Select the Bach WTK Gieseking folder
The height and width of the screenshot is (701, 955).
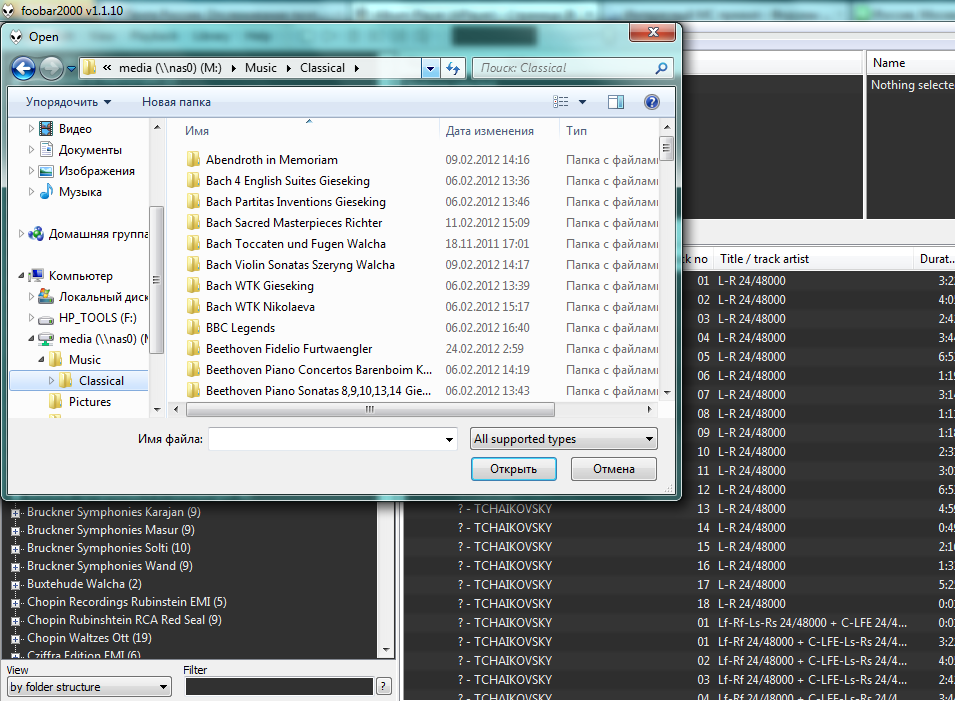click(259, 286)
